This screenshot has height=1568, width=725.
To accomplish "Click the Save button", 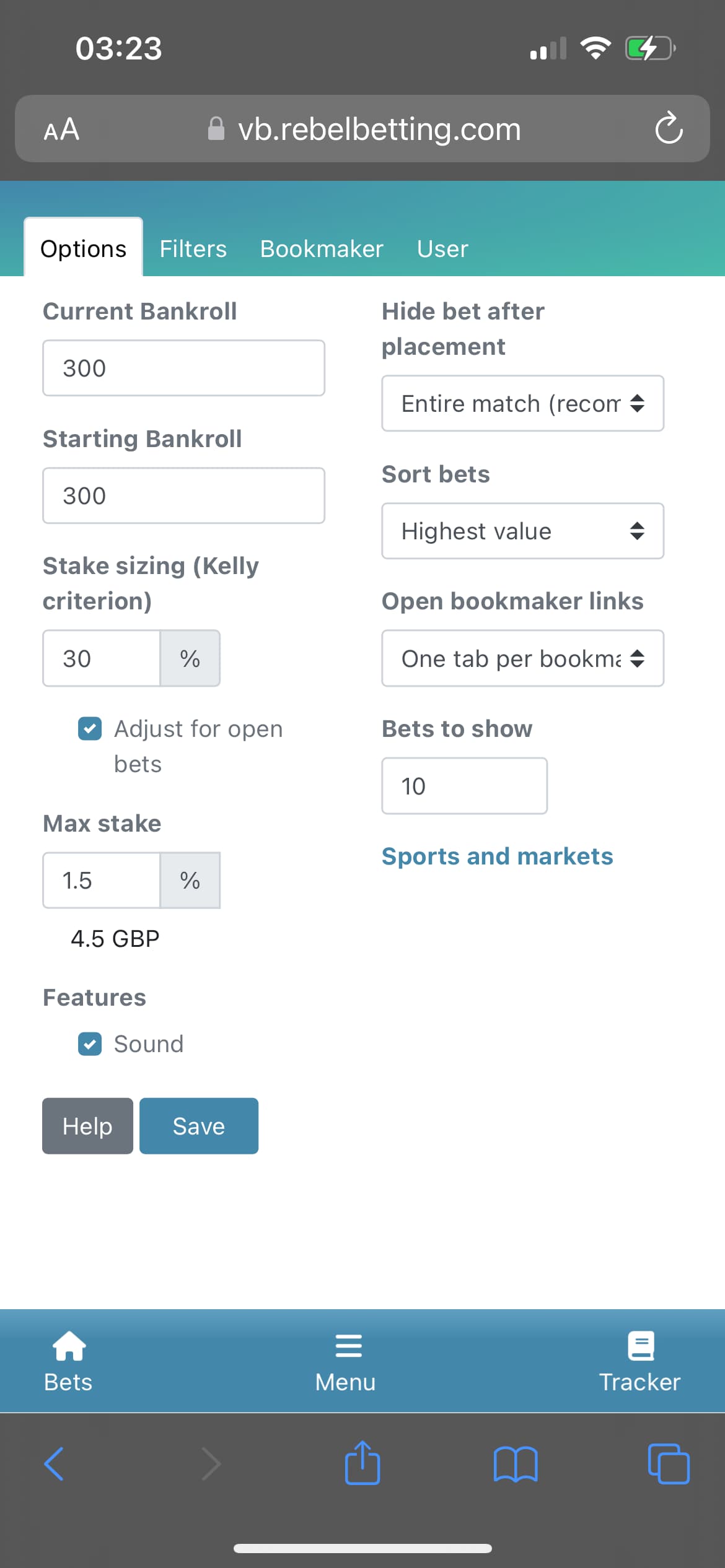I will point(199,1126).
